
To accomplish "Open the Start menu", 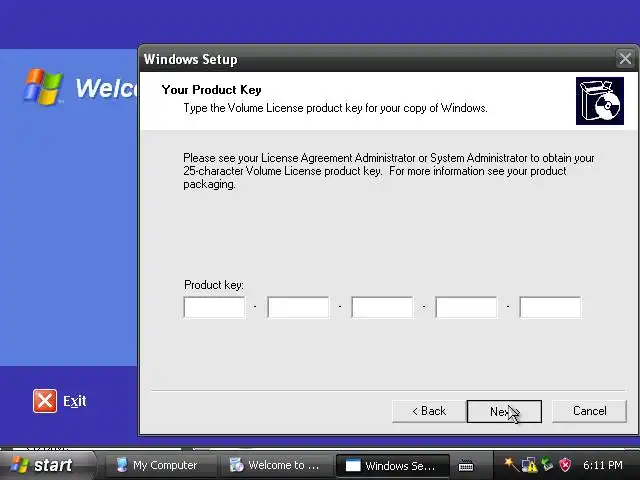I will (x=48, y=465).
